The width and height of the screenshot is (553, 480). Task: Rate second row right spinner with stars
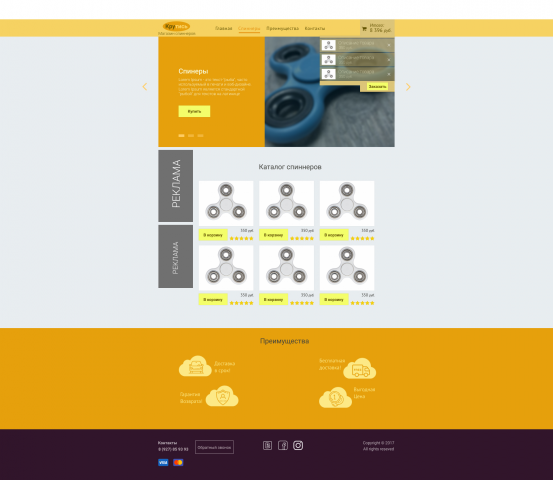pyautogui.click(x=363, y=303)
